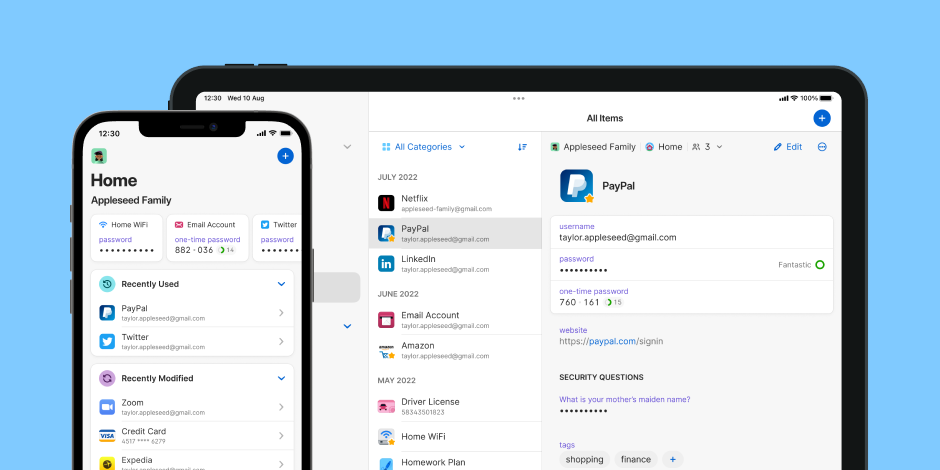The width and height of the screenshot is (940, 470).
Task: Tap the blue plus button on the tablet
Action: coord(822,118)
